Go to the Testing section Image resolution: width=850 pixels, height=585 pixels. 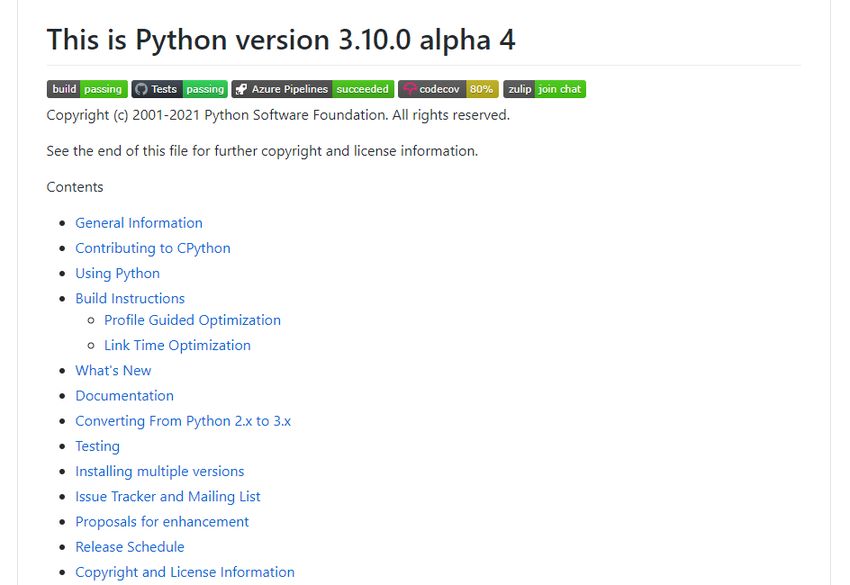click(98, 446)
